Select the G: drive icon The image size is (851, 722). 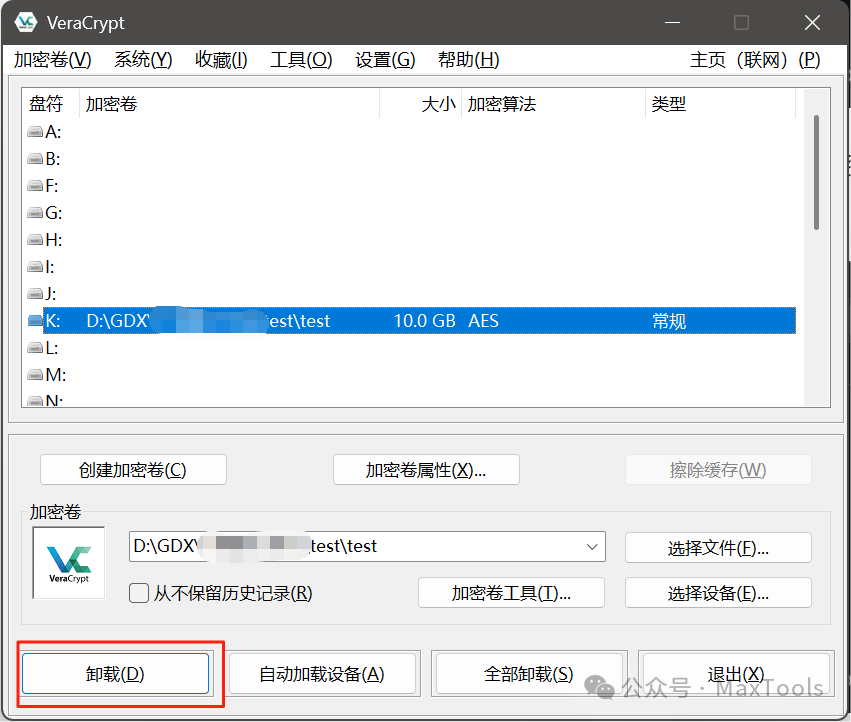[35, 213]
